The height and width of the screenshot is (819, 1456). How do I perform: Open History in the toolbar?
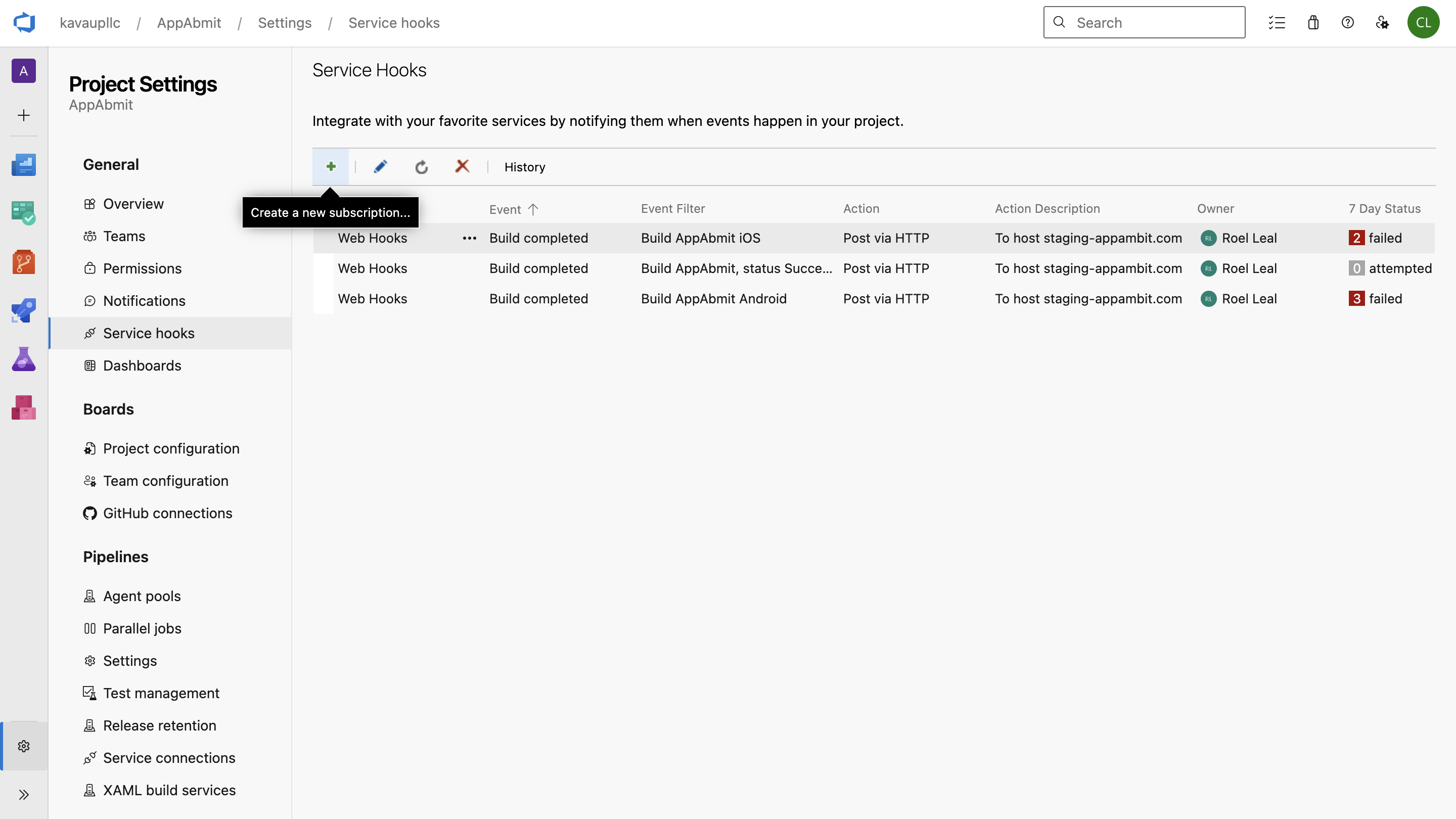click(525, 167)
